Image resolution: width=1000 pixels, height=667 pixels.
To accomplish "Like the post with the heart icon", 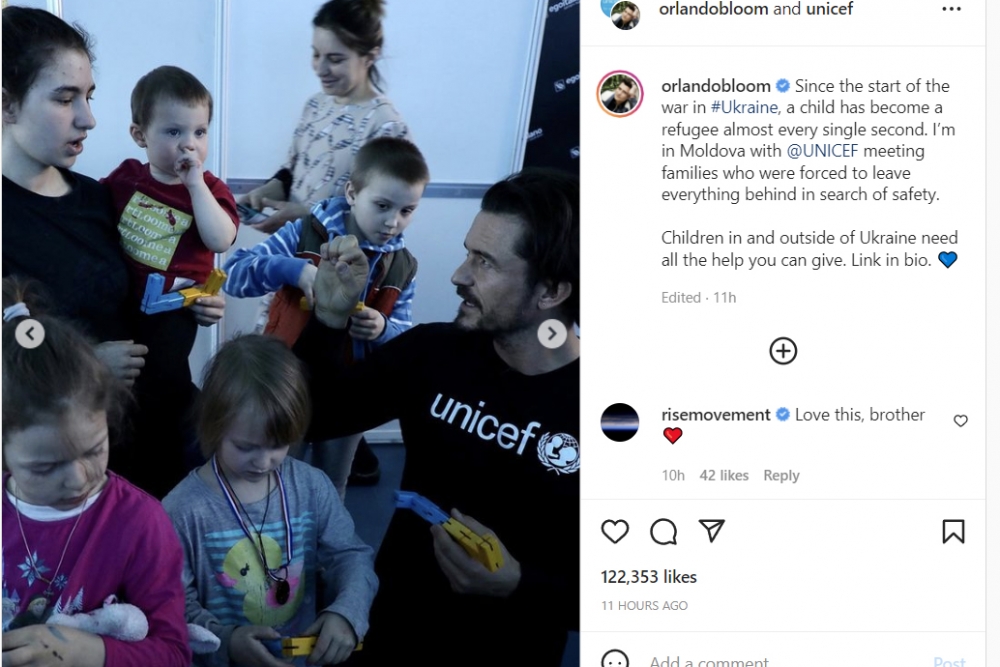I will tap(615, 531).
